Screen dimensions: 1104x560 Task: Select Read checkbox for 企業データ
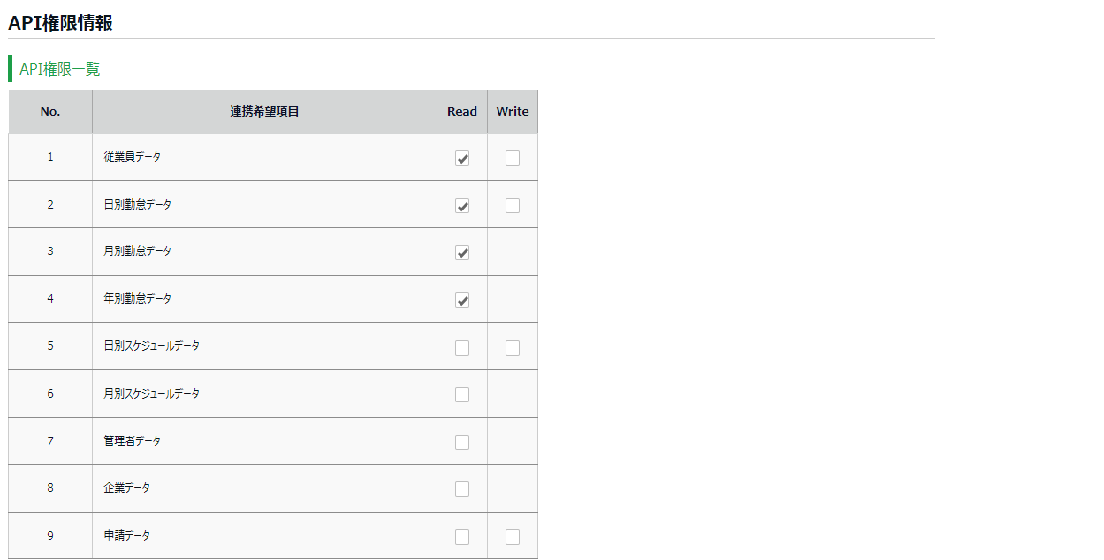(462, 489)
